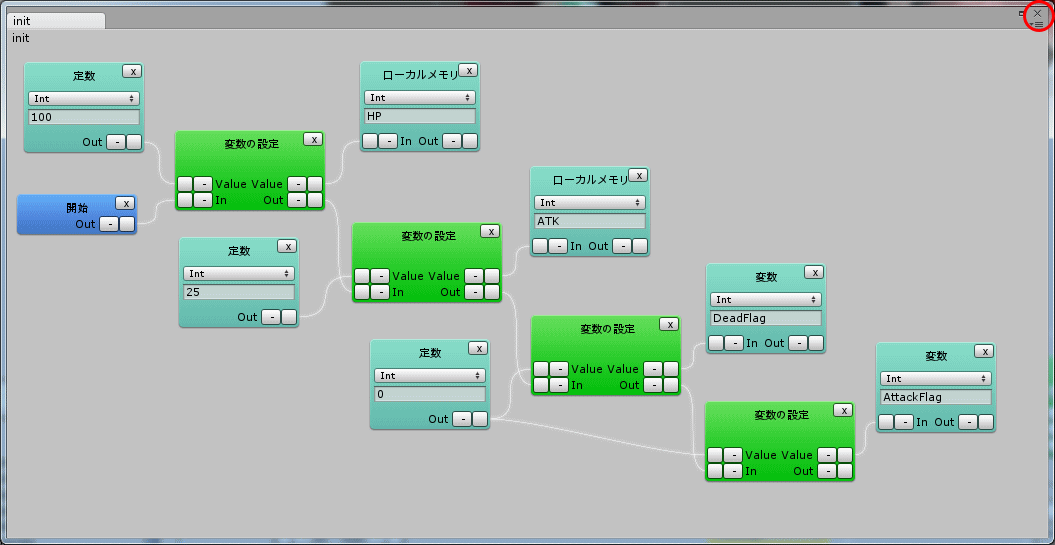Click In minus button on HP node
This screenshot has width=1055, height=545.
point(388,141)
